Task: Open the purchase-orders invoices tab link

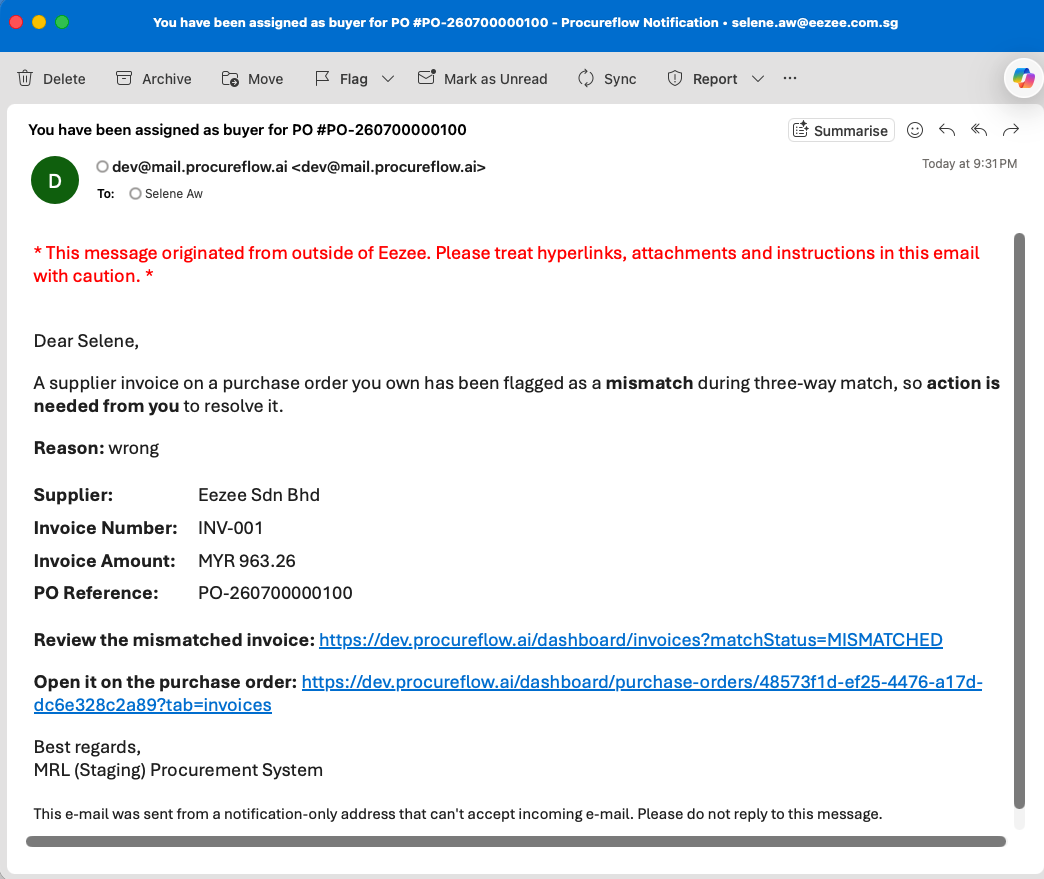Action: [x=509, y=693]
